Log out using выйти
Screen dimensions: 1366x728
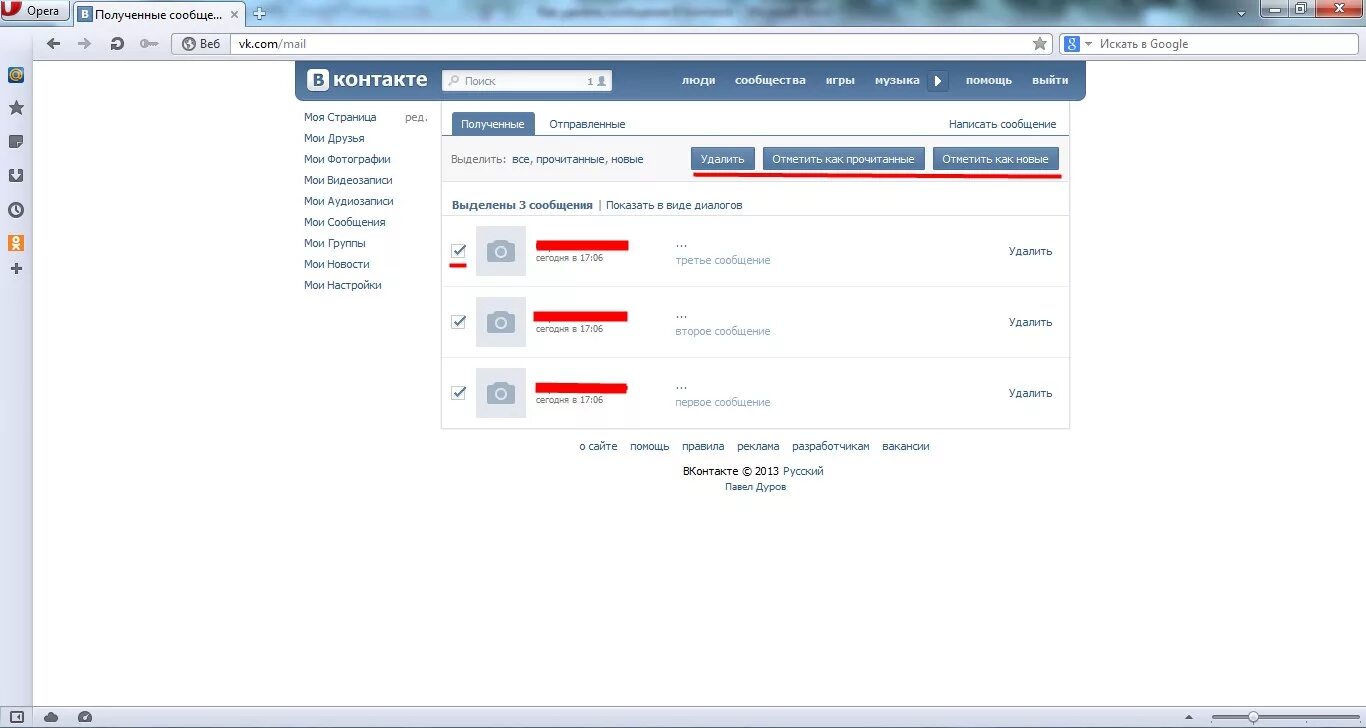pos(1050,80)
